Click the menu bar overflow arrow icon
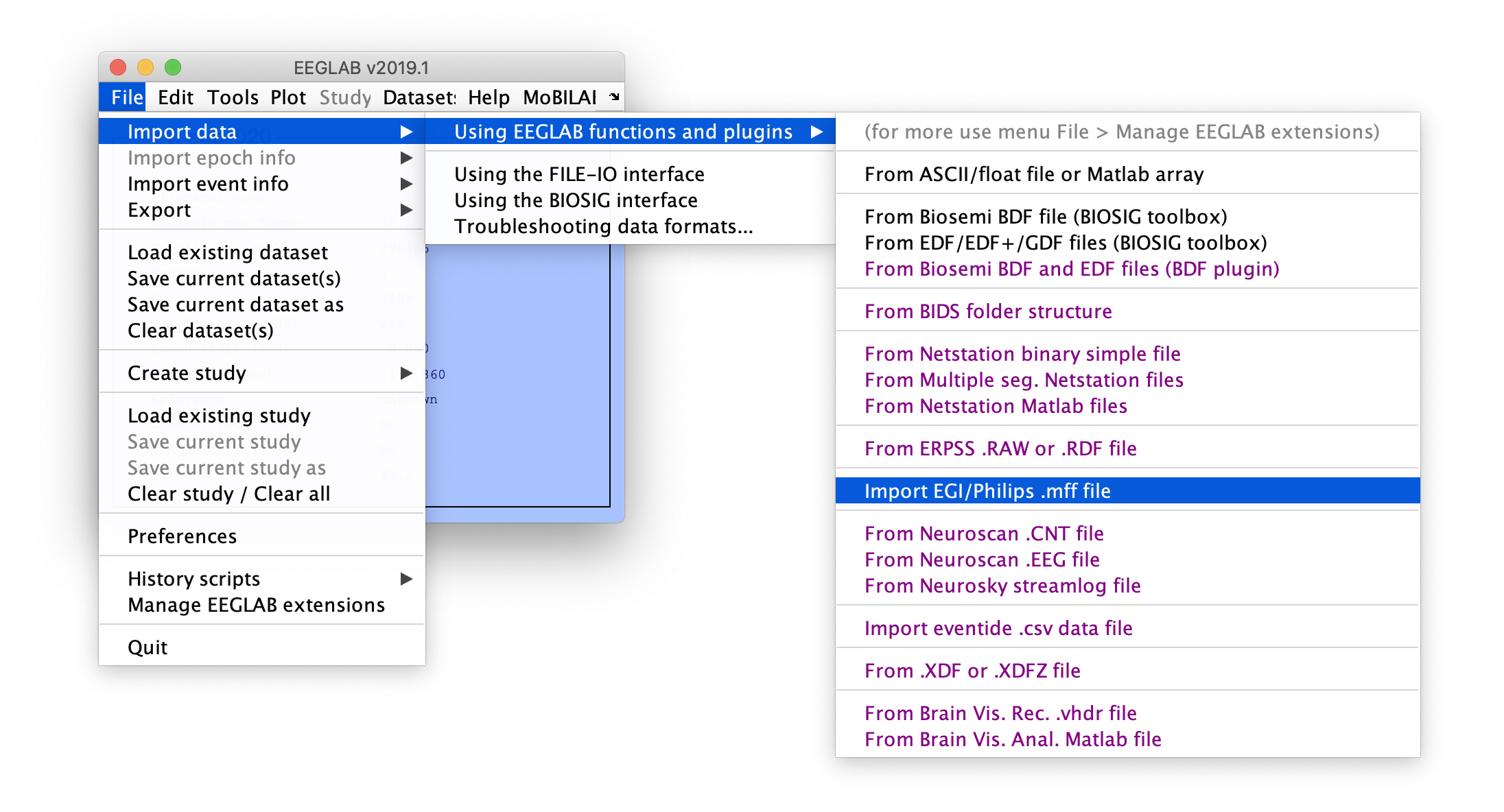 pos(614,97)
